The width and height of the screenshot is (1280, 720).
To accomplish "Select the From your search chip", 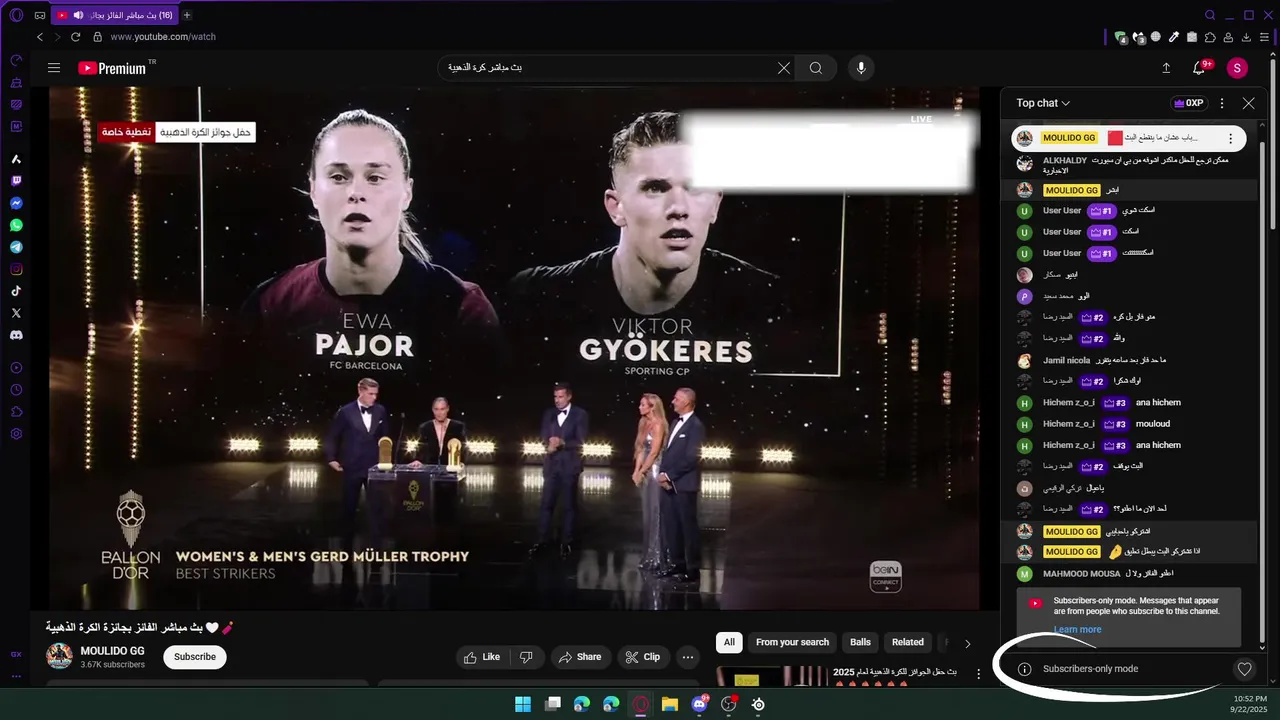I will tap(792, 642).
